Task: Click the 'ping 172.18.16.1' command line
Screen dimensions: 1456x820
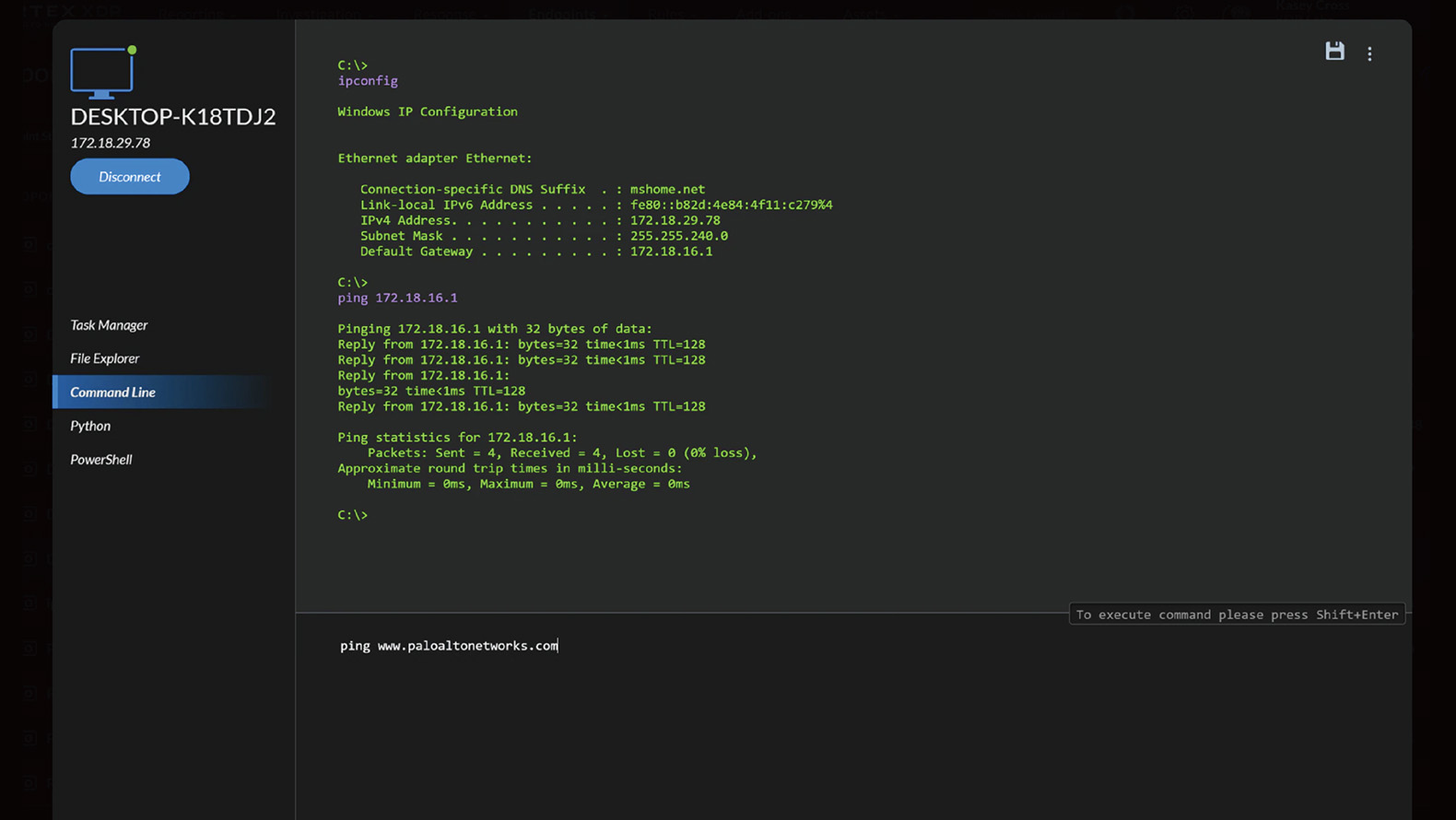Action: pyautogui.click(x=397, y=299)
